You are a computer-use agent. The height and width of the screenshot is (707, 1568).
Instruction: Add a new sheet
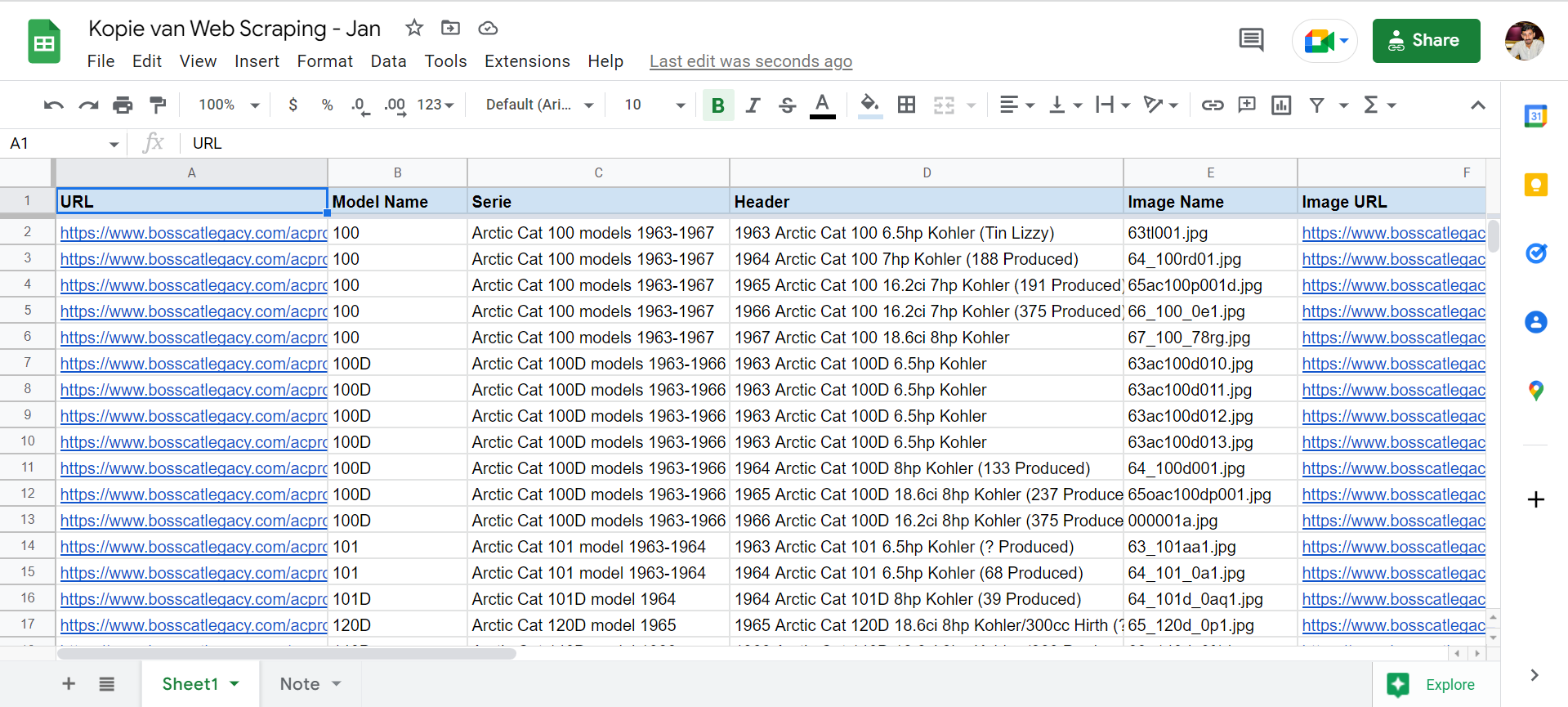[69, 684]
